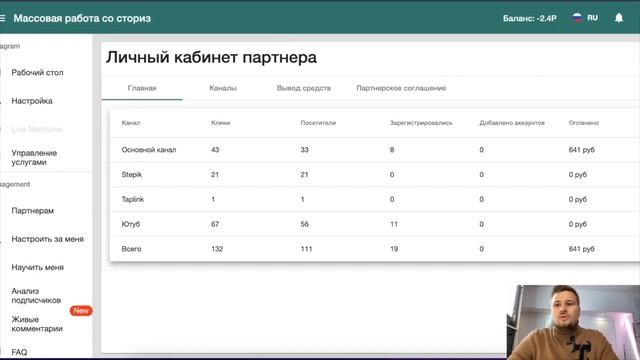
Task: Select the Stepik channel row name
Action: [131, 174]
